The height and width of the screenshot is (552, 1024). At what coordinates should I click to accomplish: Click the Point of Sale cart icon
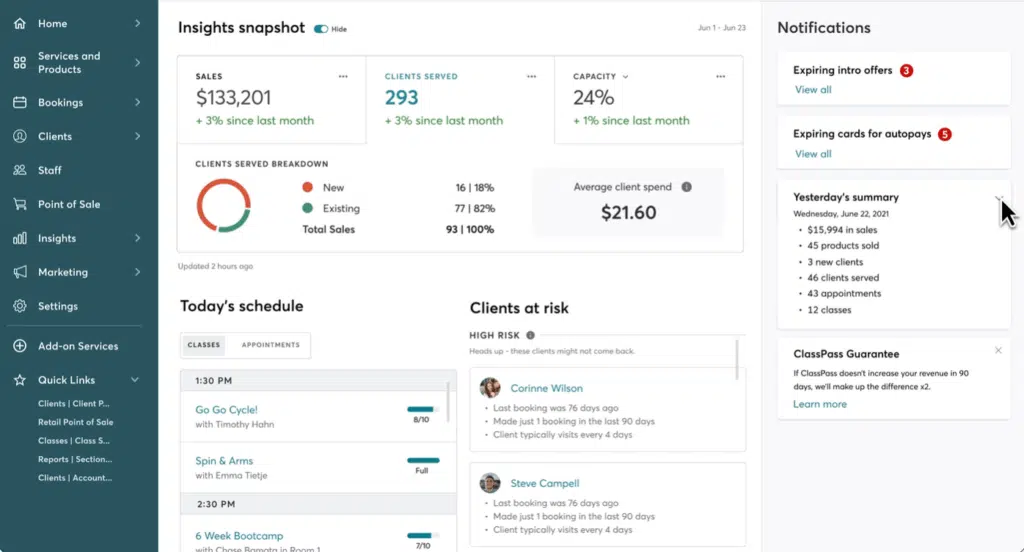point(19,204)
